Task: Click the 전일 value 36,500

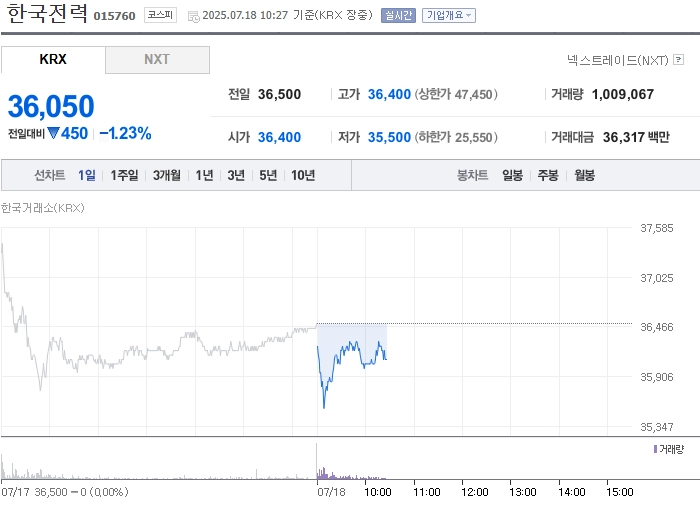Action: coord(279,94)
